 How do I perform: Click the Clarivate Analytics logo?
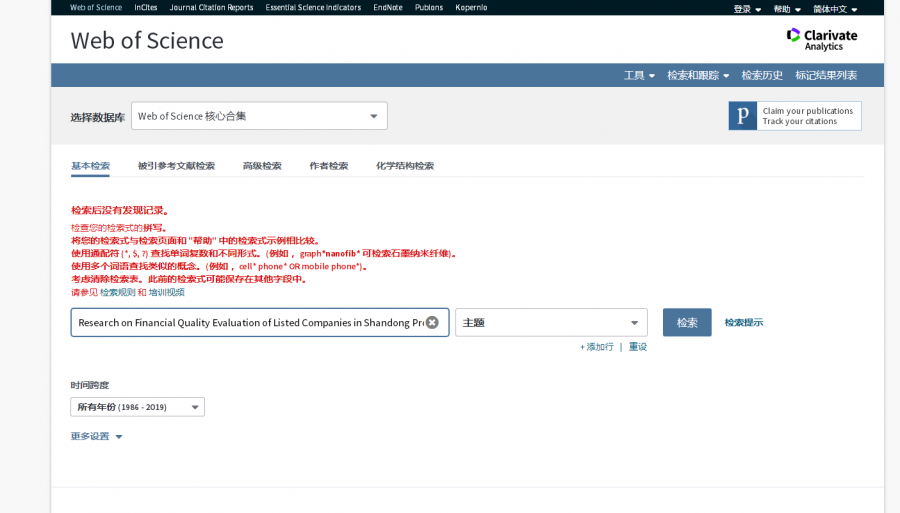coord(821,39)
